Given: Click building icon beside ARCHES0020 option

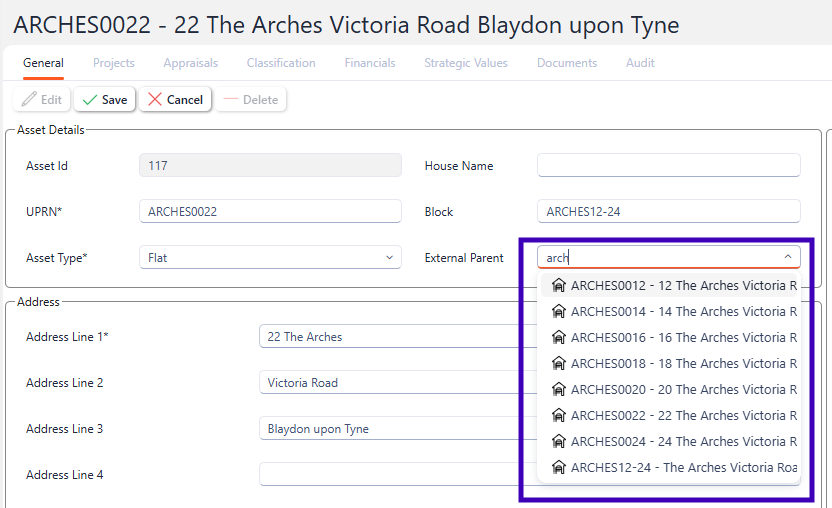Looking at the screenshot, I should (x=559, y=390).
